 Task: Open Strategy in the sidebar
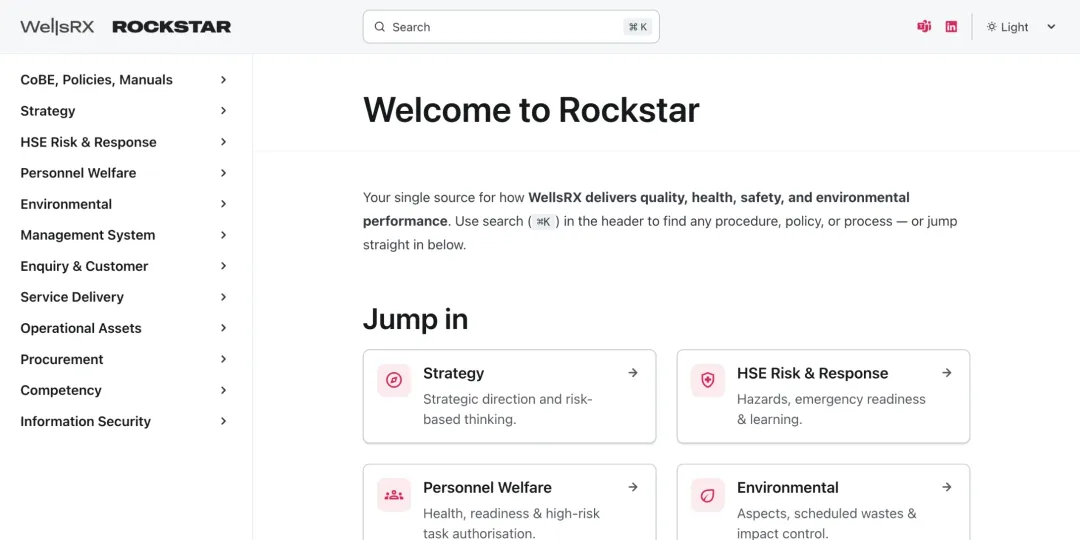[x=48, y=111]
